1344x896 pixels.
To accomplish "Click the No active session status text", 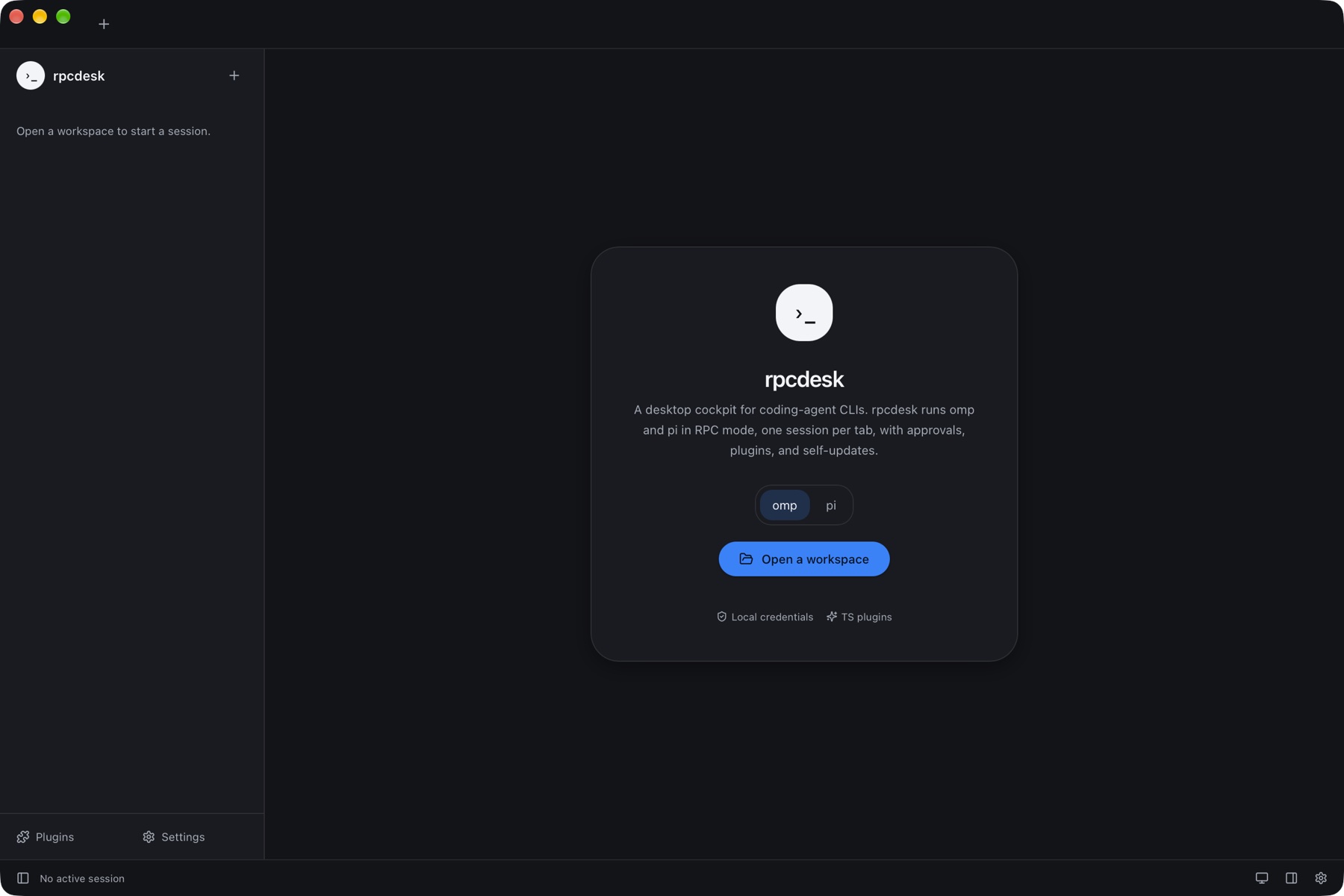I will coord(82,878).
